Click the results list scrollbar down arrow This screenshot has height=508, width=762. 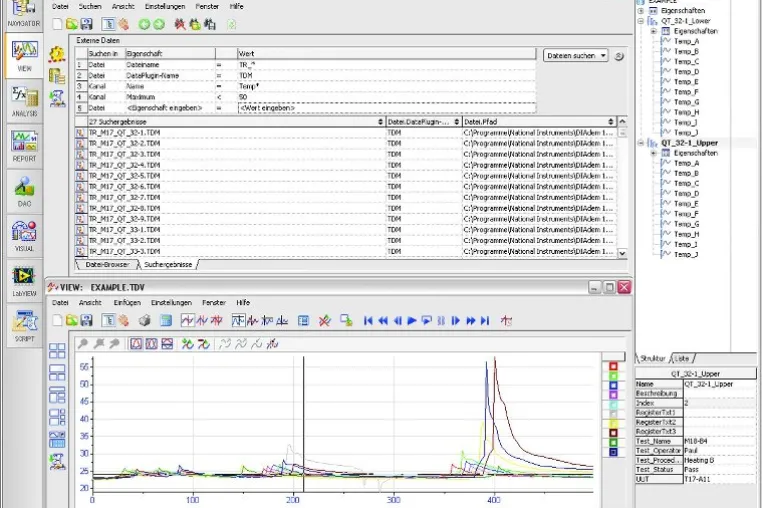point(622,253)
